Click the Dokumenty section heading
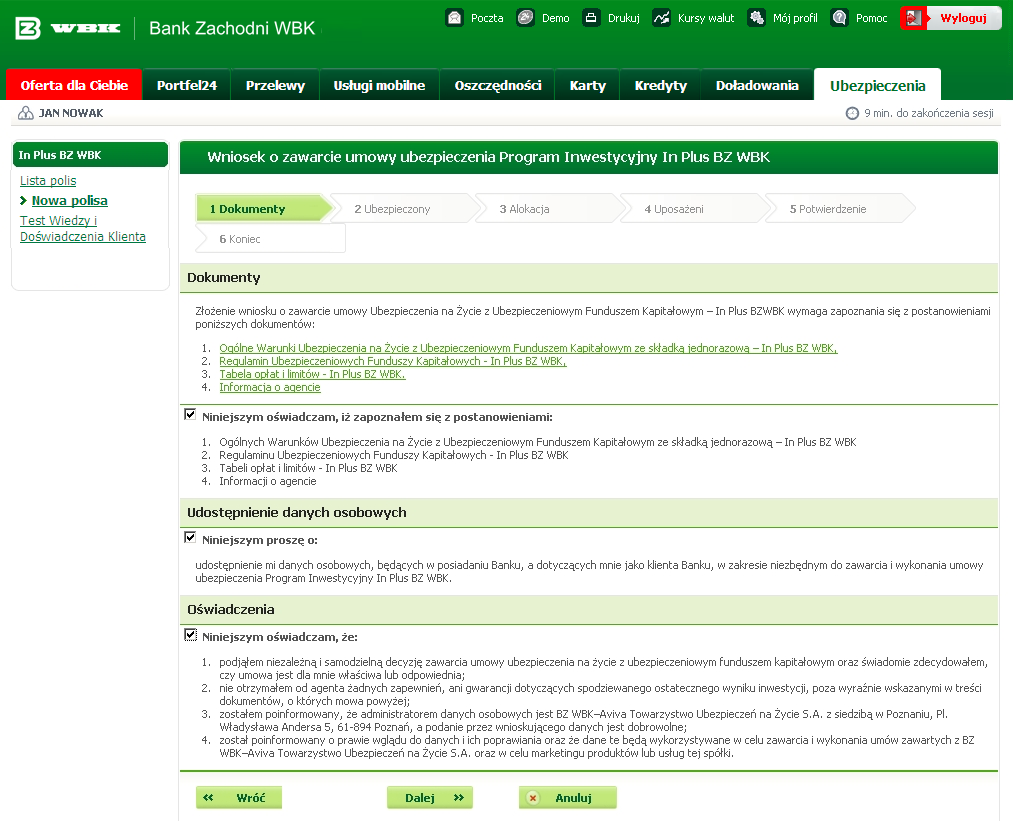This screenshot has width=1013, height=821. point(224,278)
